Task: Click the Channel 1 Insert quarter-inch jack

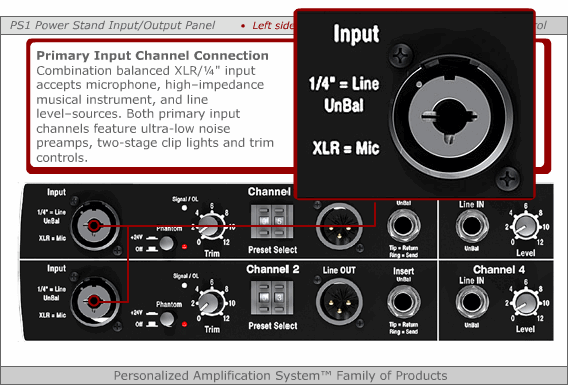Action: 403,226
